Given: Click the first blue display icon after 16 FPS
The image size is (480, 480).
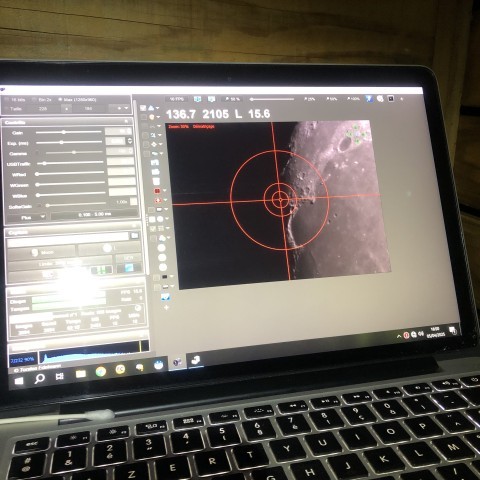Looking at the screenshot, I should [x=198, y=99].
